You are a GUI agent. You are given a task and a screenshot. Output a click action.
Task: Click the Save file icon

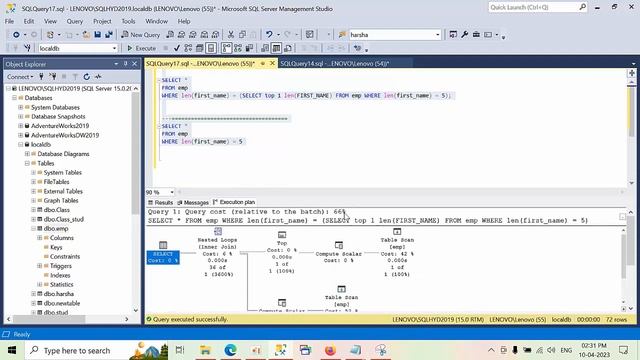coord(97,35)
